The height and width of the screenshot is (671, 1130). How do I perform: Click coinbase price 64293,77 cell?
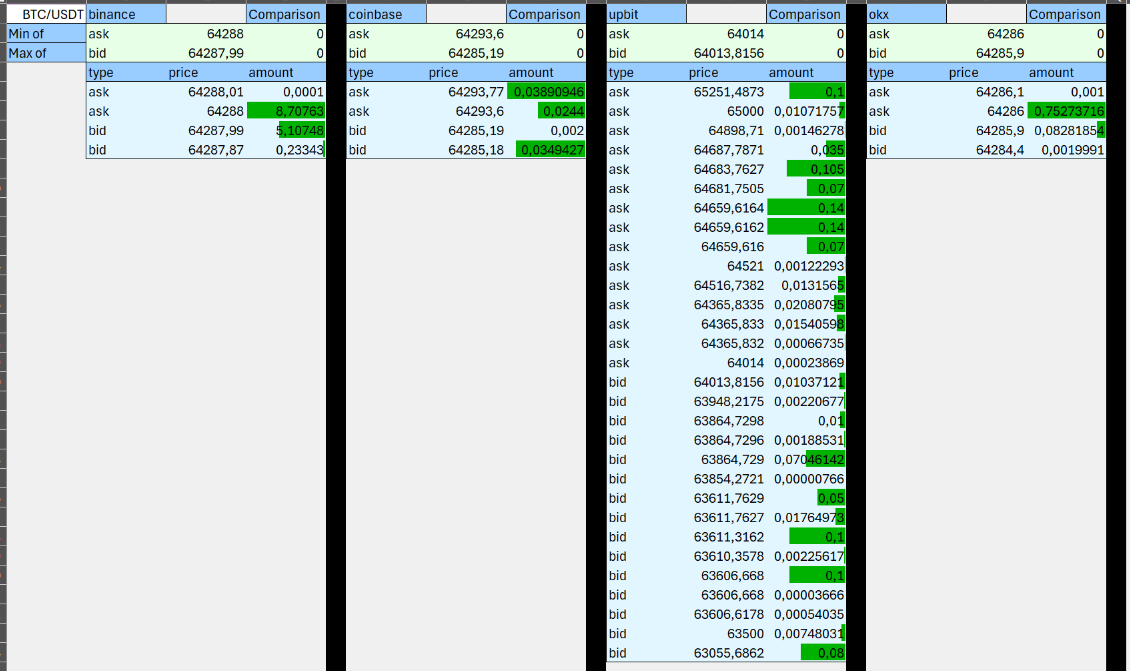pyautogui.click(x=466, y=92)
